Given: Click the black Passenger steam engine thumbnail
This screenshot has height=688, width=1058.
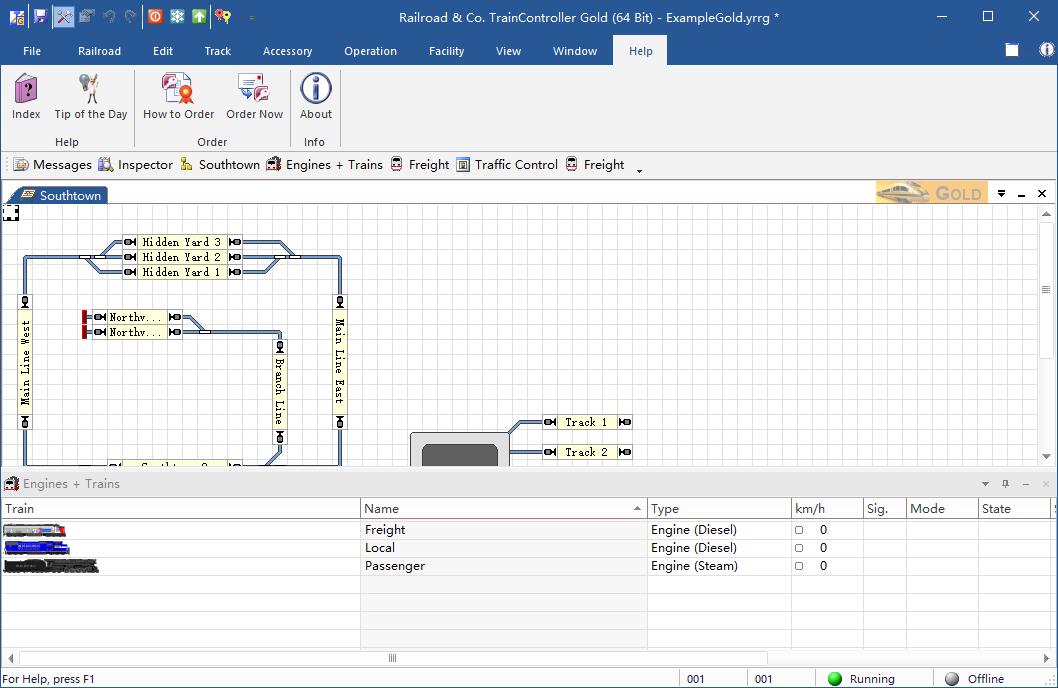Looking at the screenshot, I should pyautogui.click(x=51, y=566).
